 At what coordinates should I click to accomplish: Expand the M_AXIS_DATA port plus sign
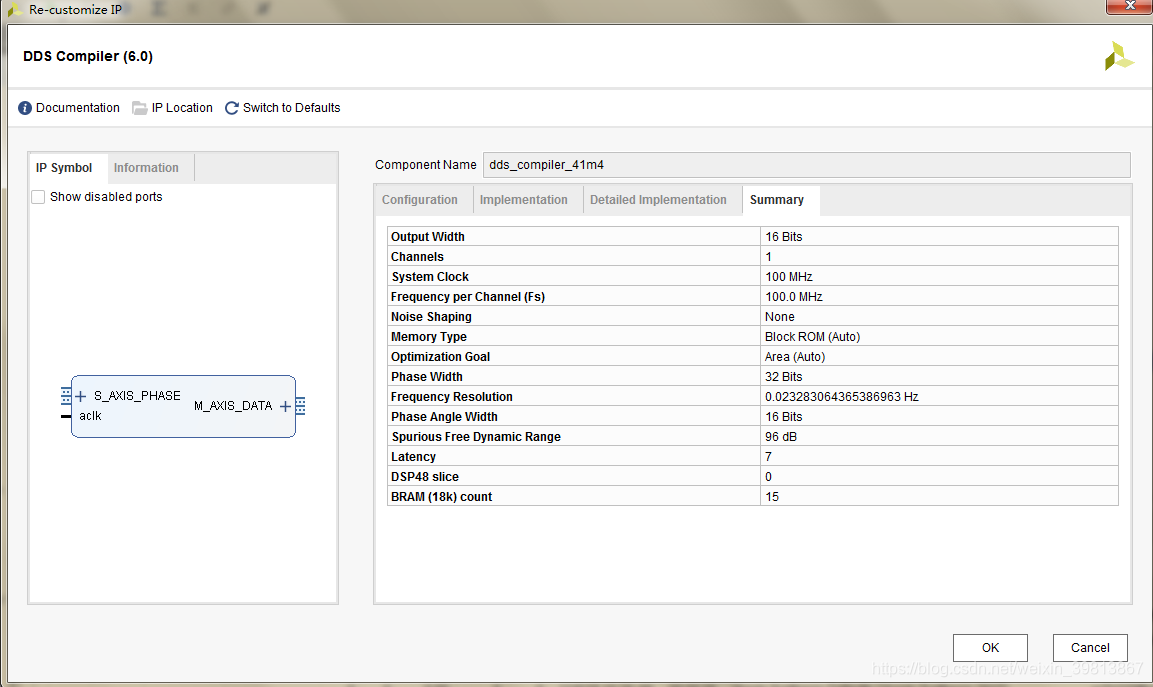pyautogui.click(x=285, y=406)
